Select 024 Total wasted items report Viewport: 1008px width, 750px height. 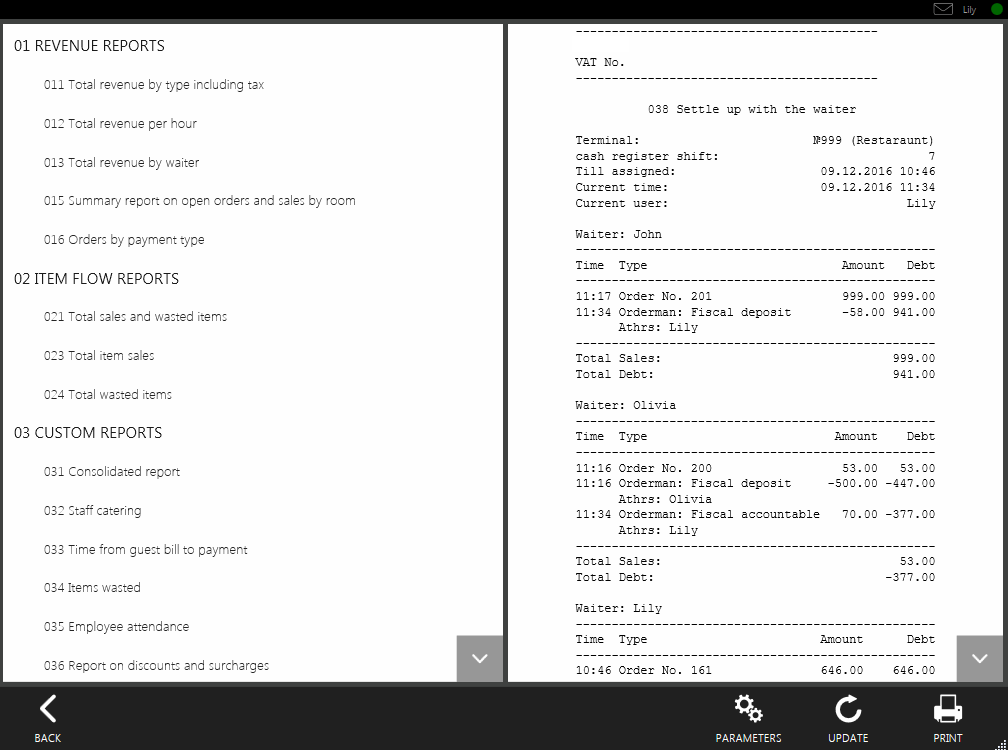pos(108,395)
